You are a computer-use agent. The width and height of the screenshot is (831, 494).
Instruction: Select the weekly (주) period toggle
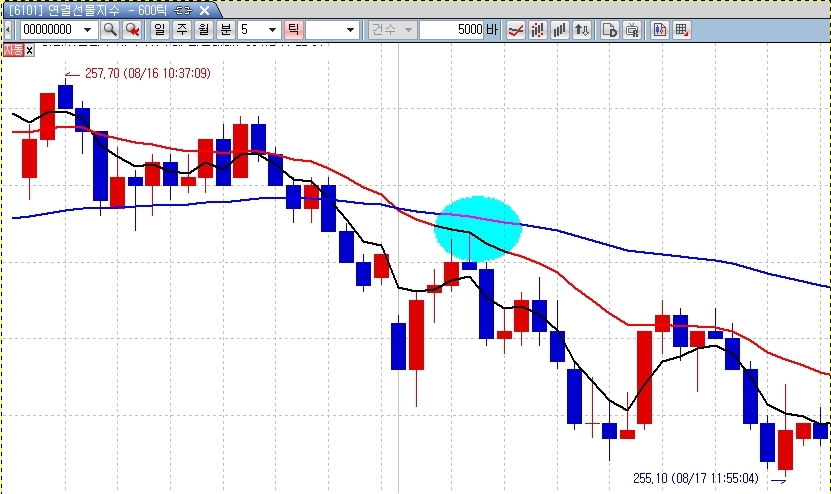tap(182, 30)
